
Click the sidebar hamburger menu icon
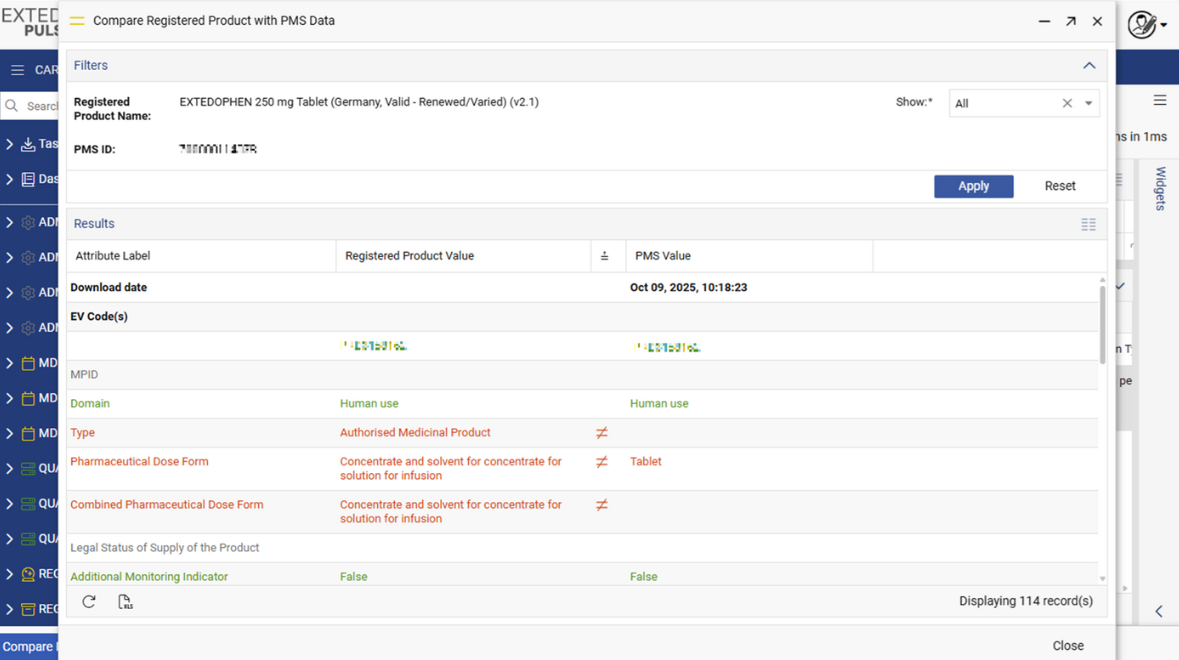17,70
